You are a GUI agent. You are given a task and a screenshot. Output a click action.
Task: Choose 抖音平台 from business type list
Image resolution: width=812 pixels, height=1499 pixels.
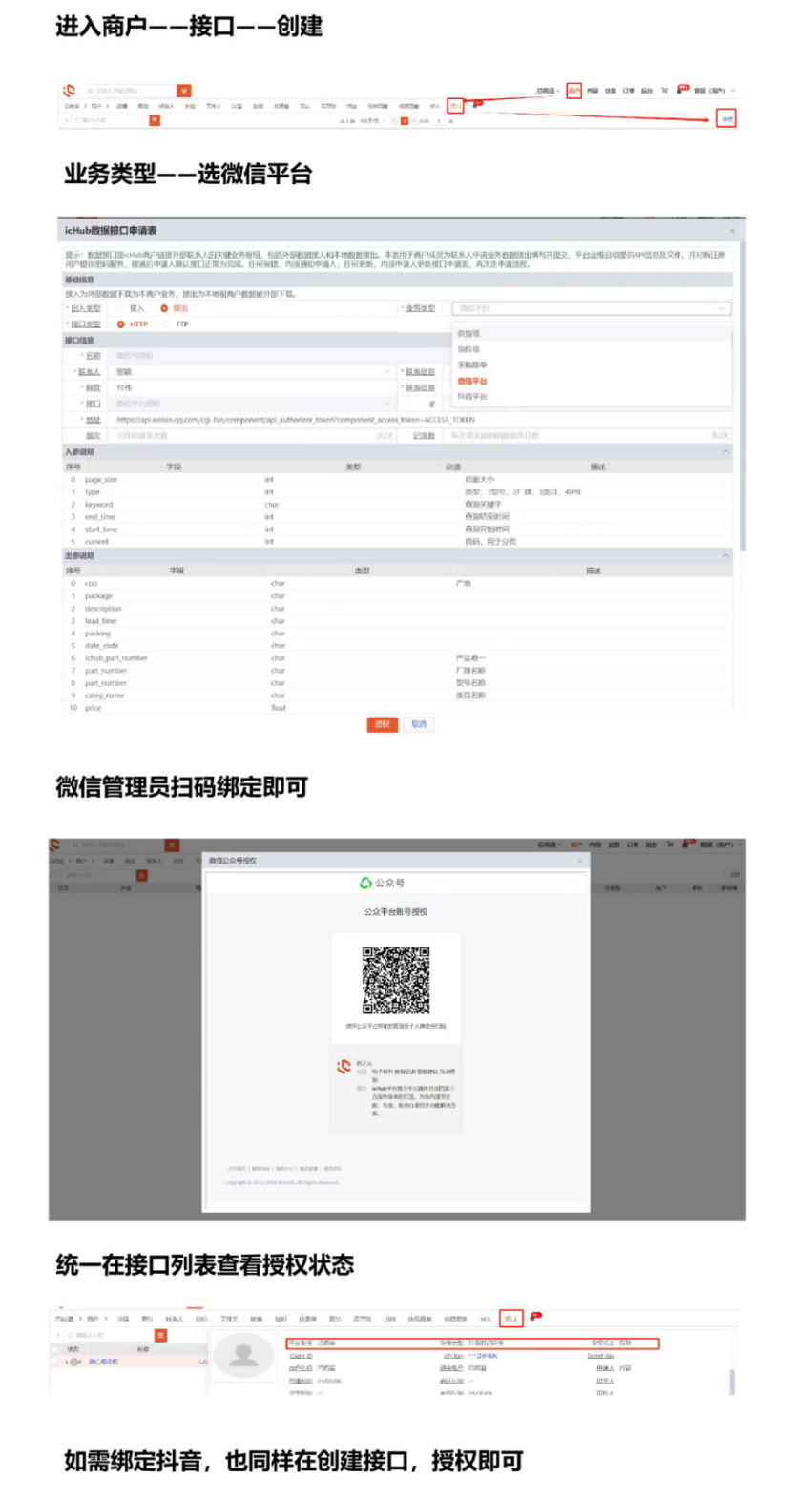pos(592,396)
